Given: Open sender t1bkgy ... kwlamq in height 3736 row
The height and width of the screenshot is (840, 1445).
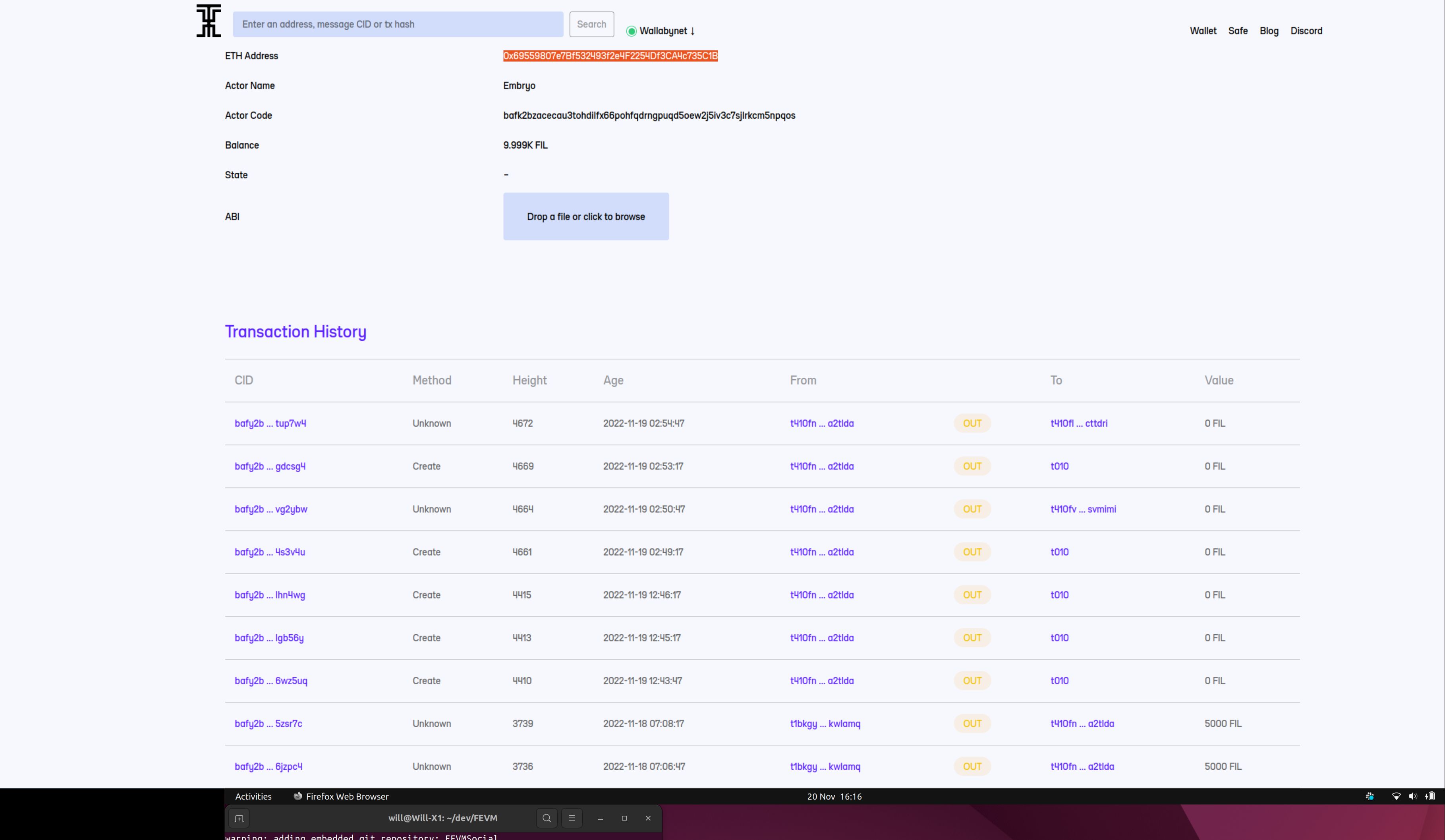Looking at the screenshot, I should coord(825,767).
